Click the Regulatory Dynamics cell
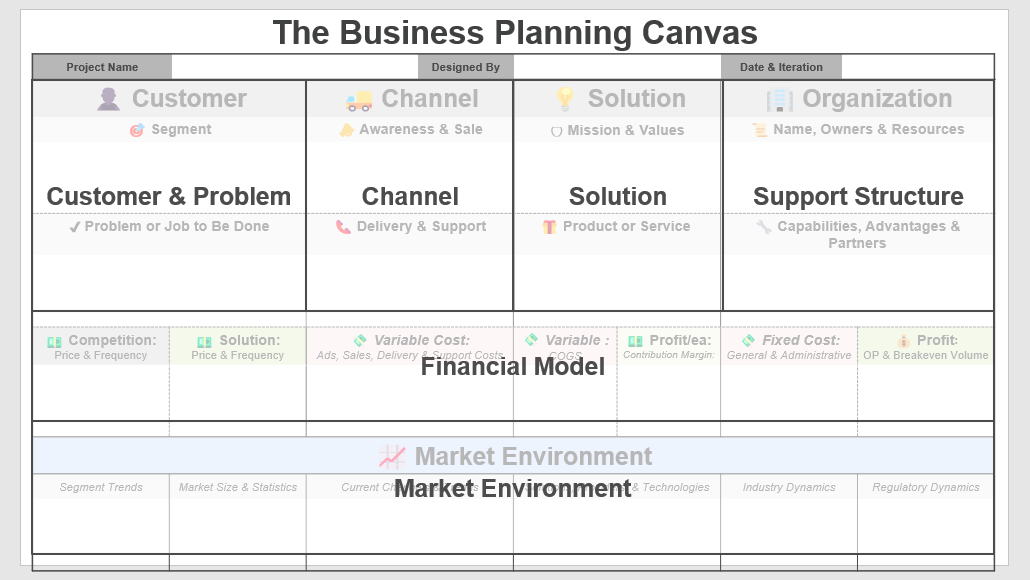The width and height of the screenshot is (1030, 580). point(926,514)
